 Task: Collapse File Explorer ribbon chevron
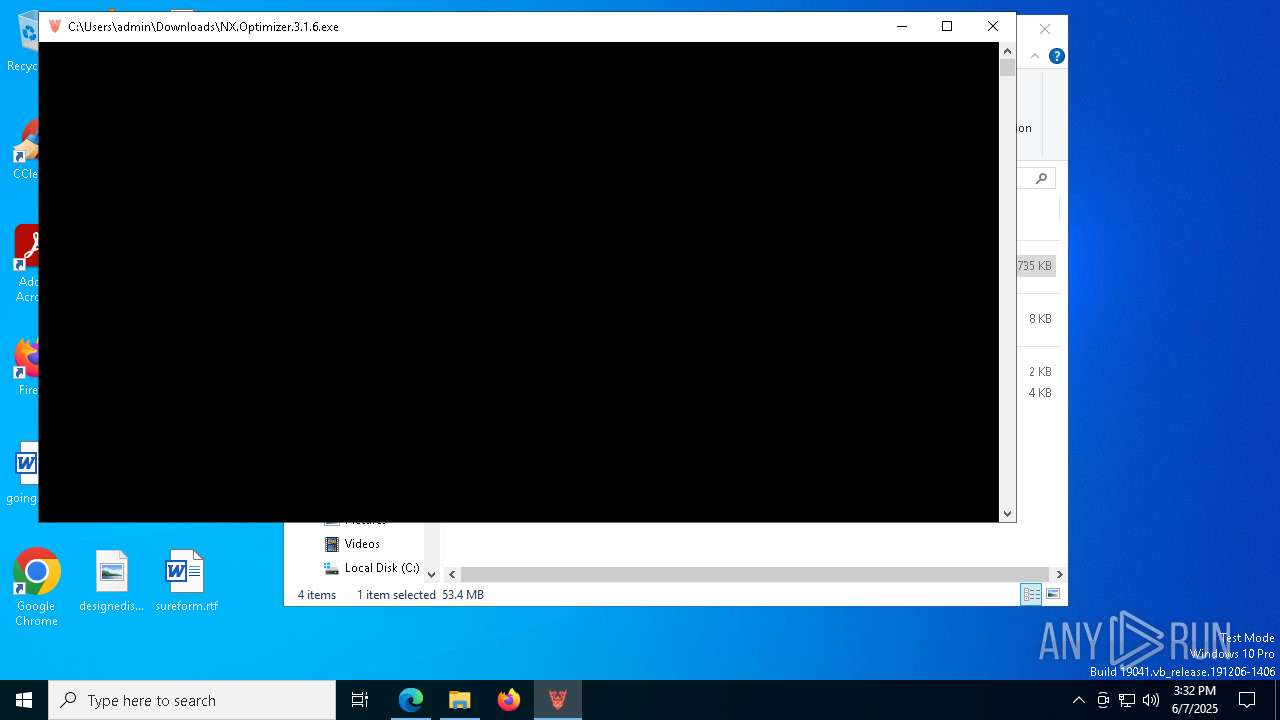pyautogui.click(x=1035, y=56)
